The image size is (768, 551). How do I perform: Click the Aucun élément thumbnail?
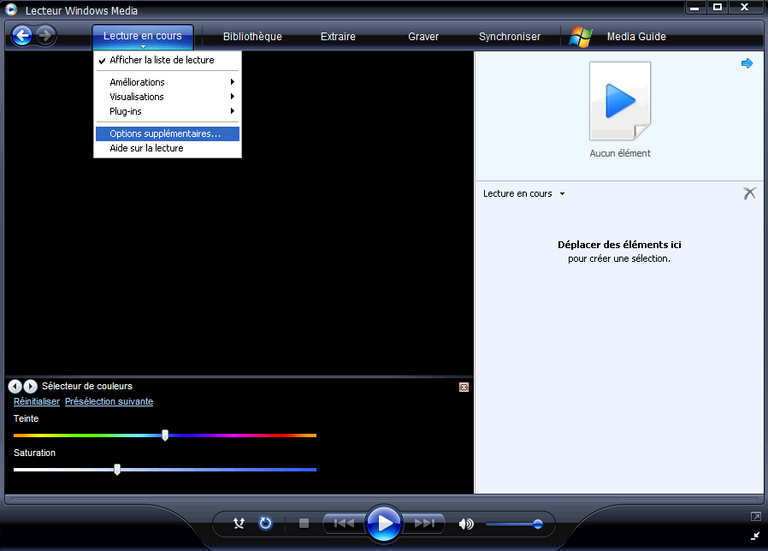pos(620,101)
